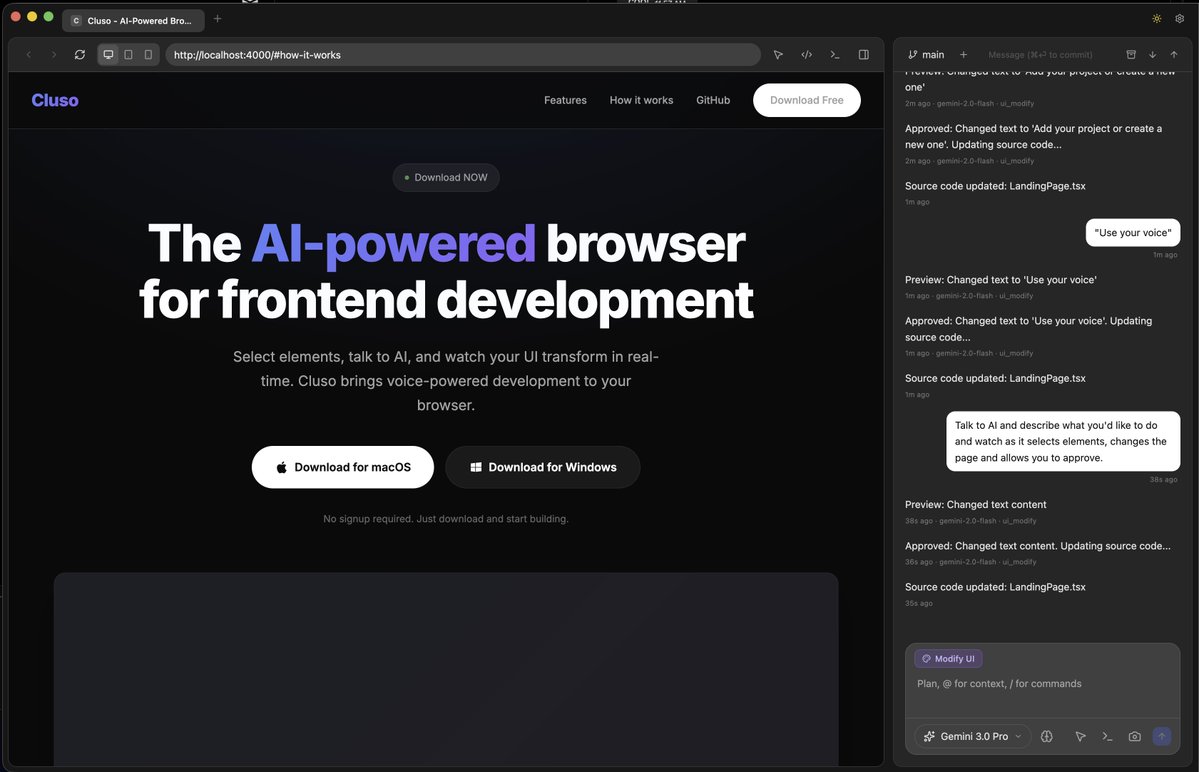Click the How it works nav link
1199x772 pixels.
[641, 100]
